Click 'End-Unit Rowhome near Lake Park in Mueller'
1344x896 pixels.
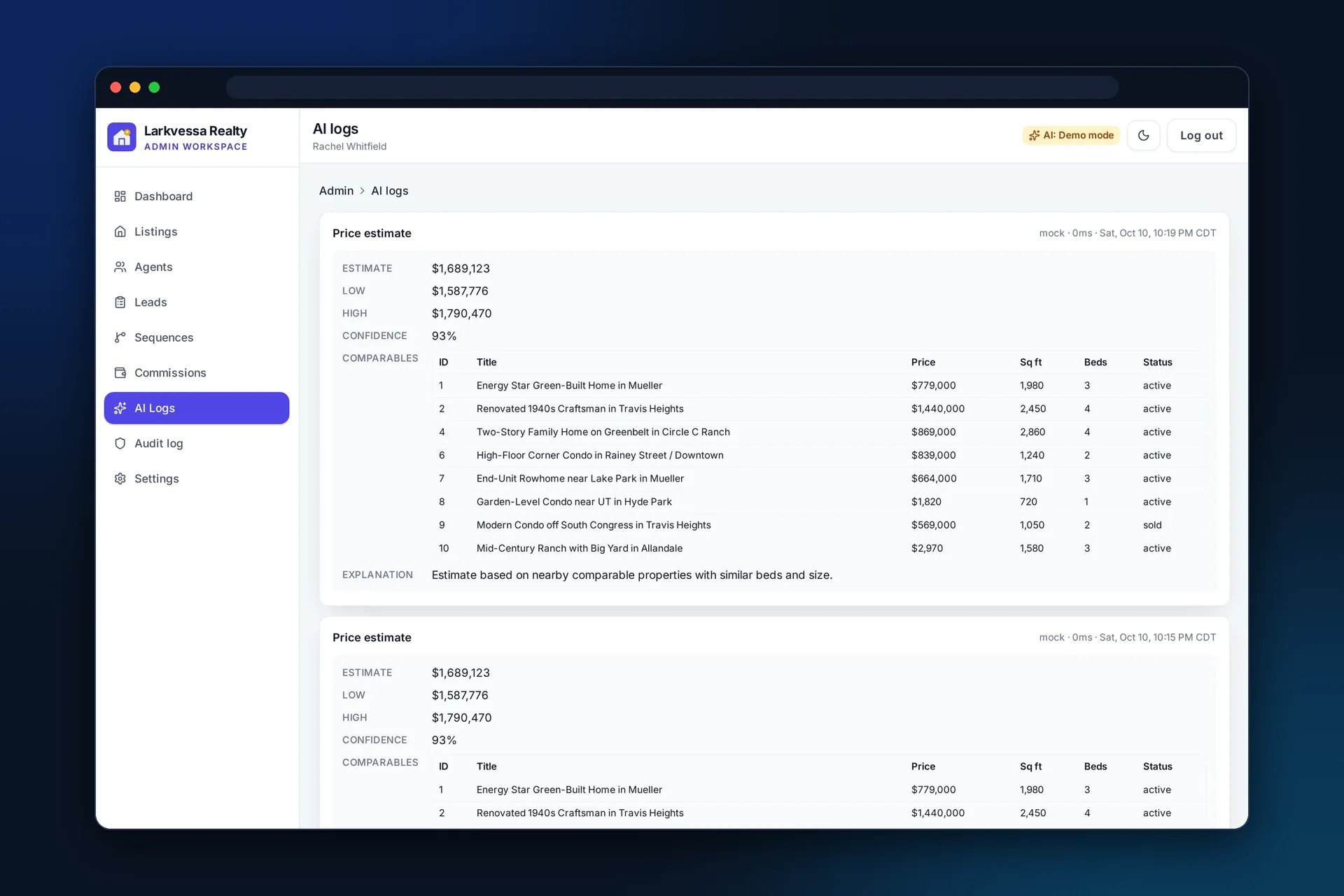580,479
